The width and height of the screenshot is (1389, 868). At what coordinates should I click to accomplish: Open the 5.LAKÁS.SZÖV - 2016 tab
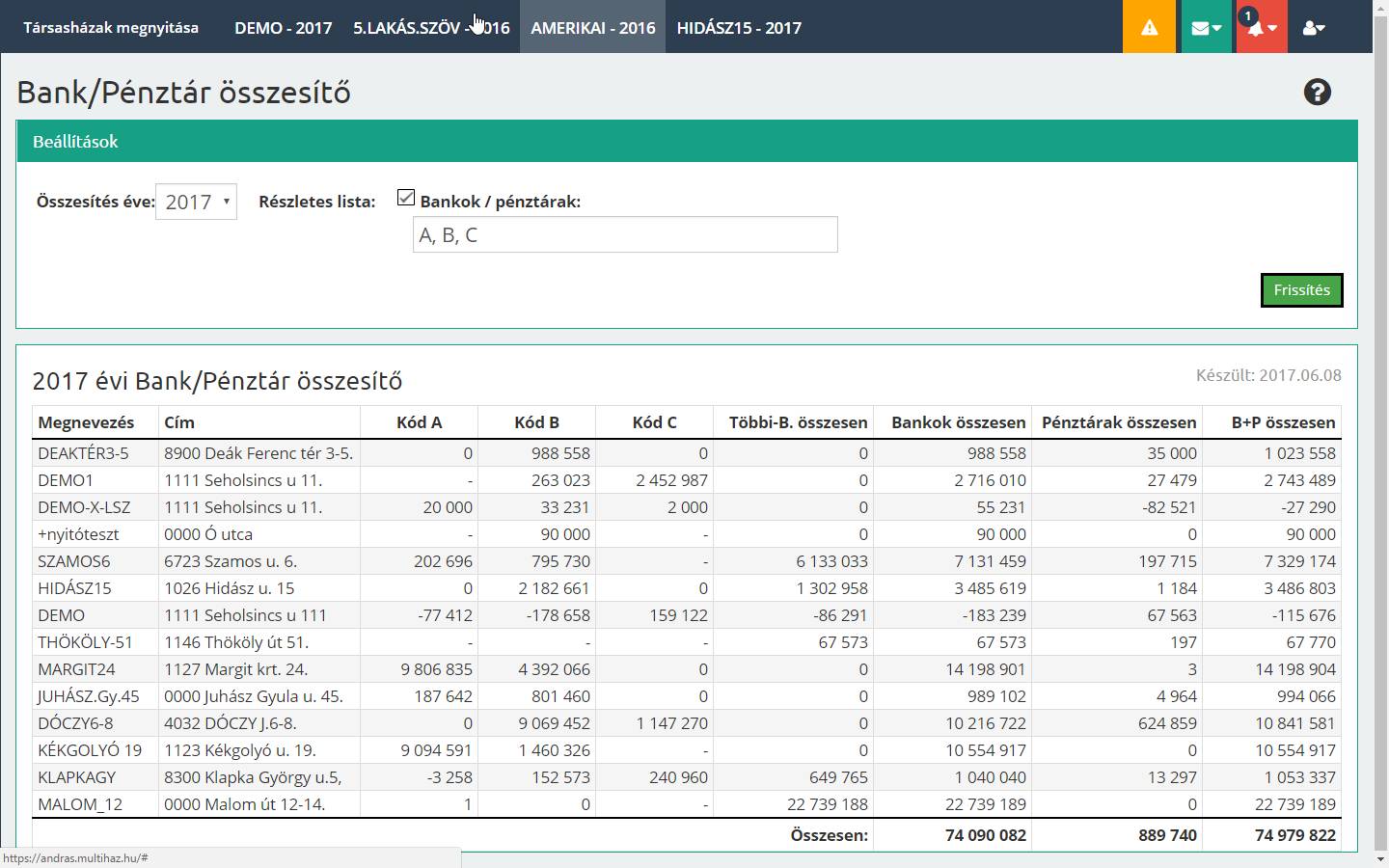pyautogui.click(x=431, y=28)
